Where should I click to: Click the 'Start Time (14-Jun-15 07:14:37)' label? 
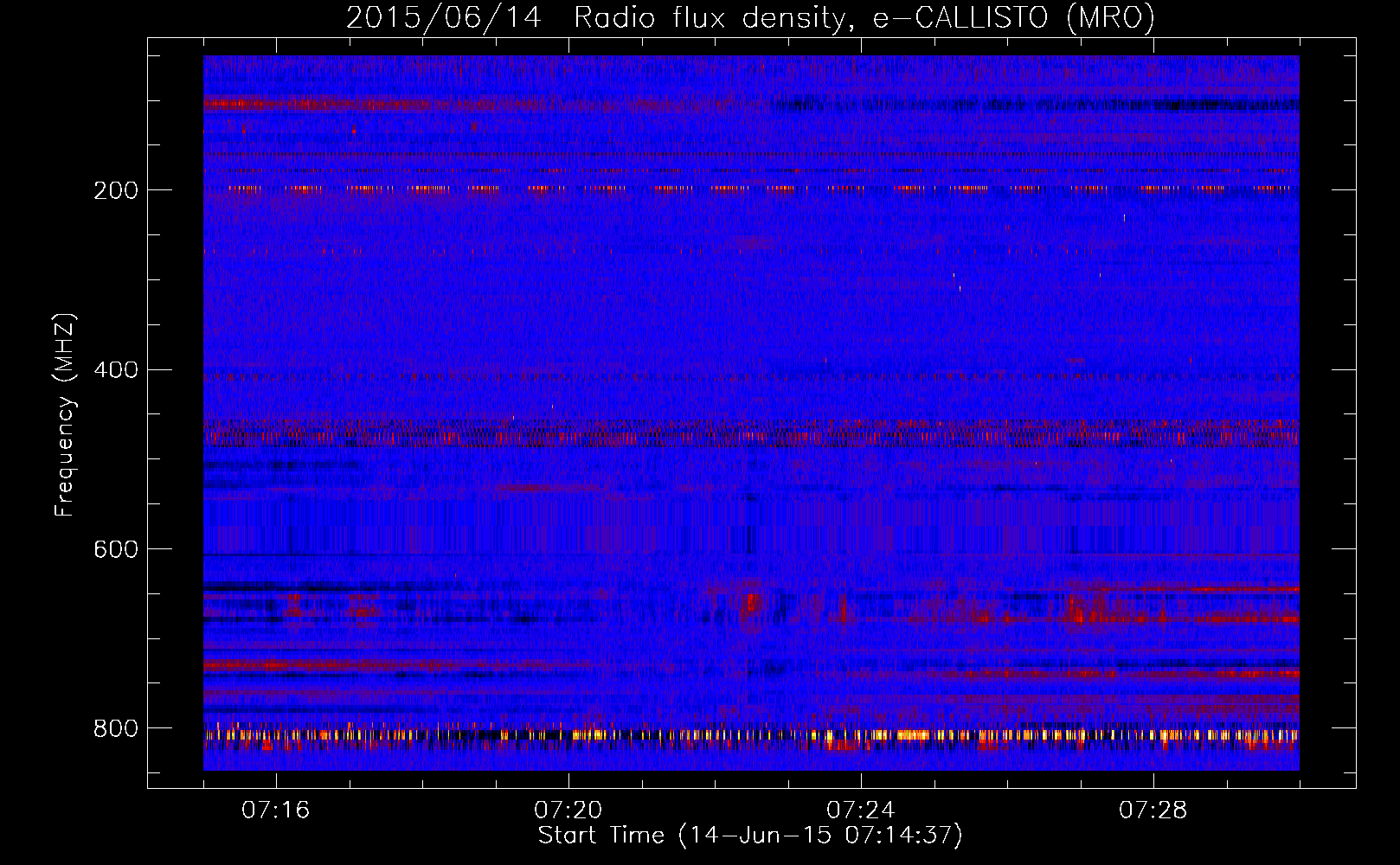[750, 836]
